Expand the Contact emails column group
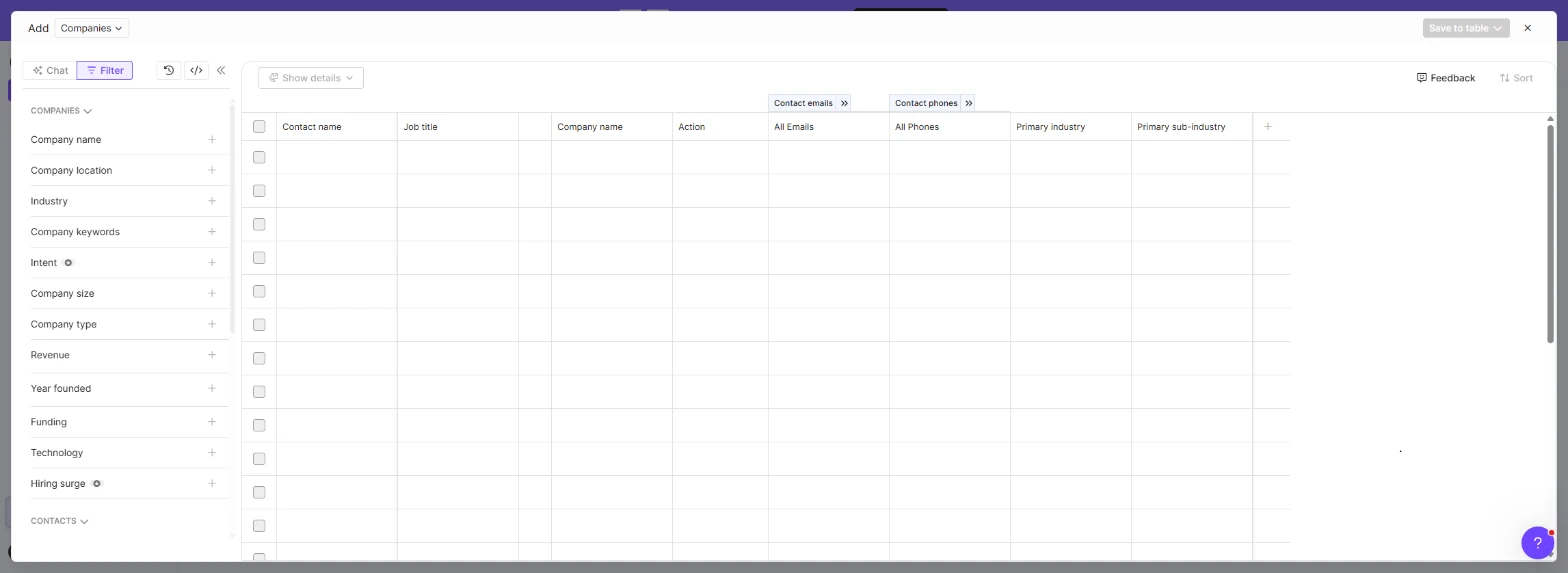1568x573 pixels. (844, 103)
